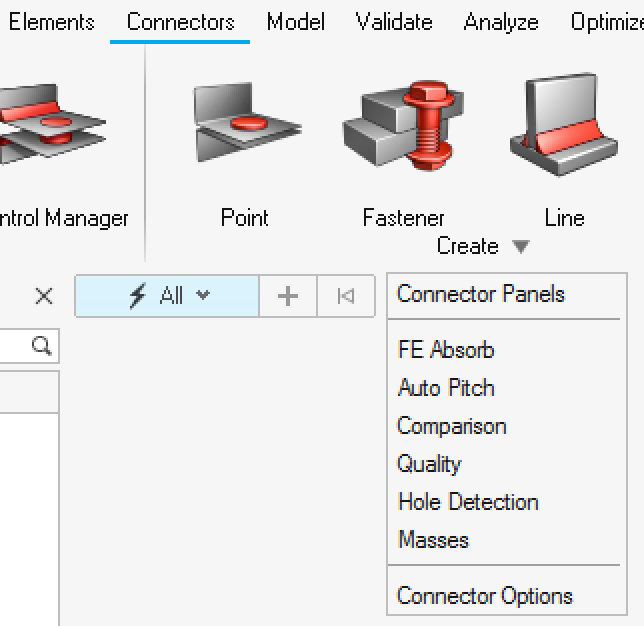The width and height of the screenshot is (644, 626).
Task: Select Comparison in Connector Panels
Action: point(452,426)
